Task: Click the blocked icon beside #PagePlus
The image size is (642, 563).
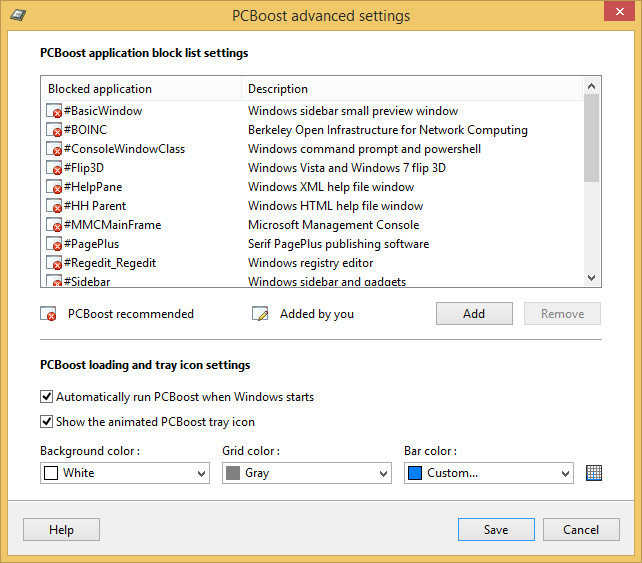Action: pyautogui.click(x=54, y=244)
